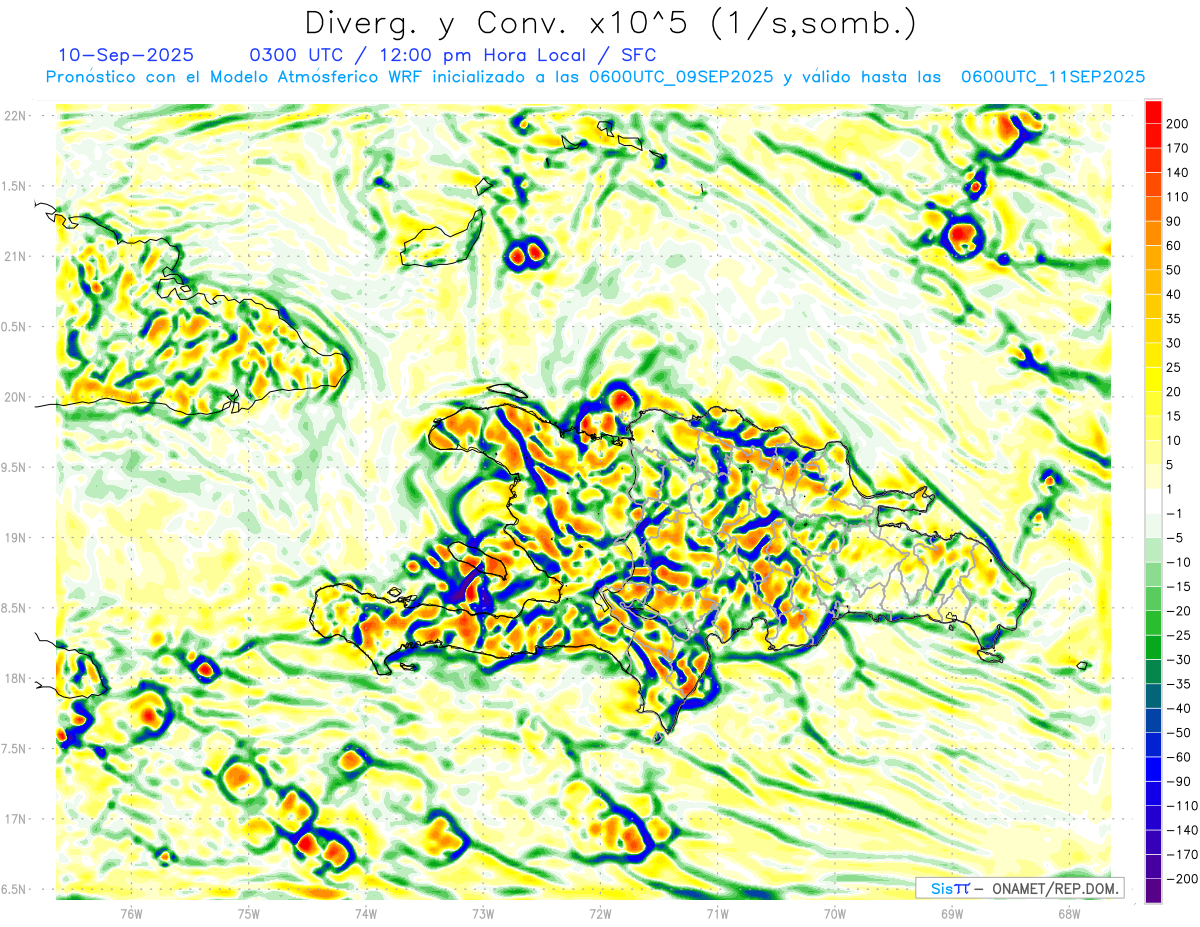Click the "9.5N" latitude label
Image resolution: width=1200 pixels, height=927 pixels.
click(x=15, y=467)
